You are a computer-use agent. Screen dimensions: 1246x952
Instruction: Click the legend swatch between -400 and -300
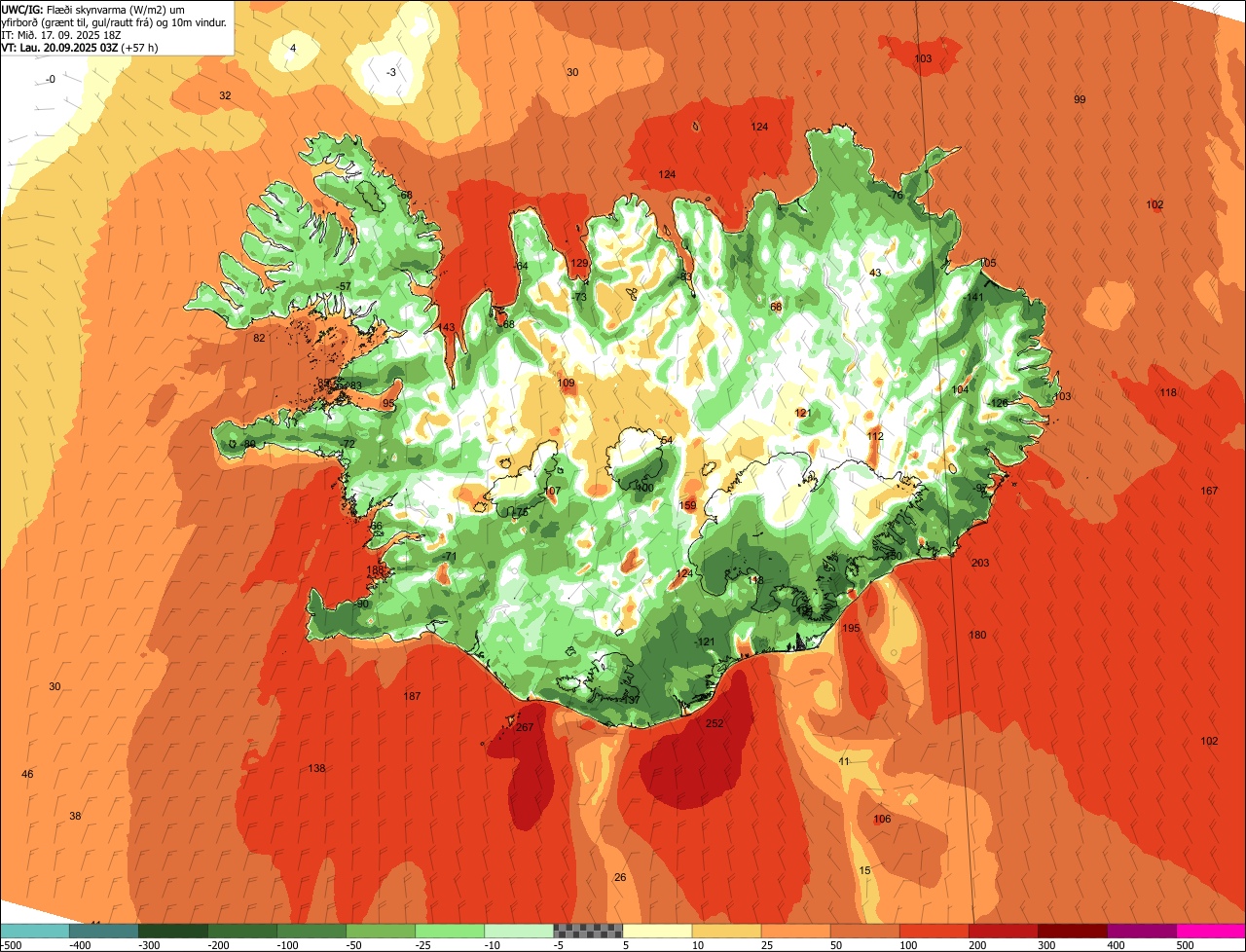tap(103, 931)
